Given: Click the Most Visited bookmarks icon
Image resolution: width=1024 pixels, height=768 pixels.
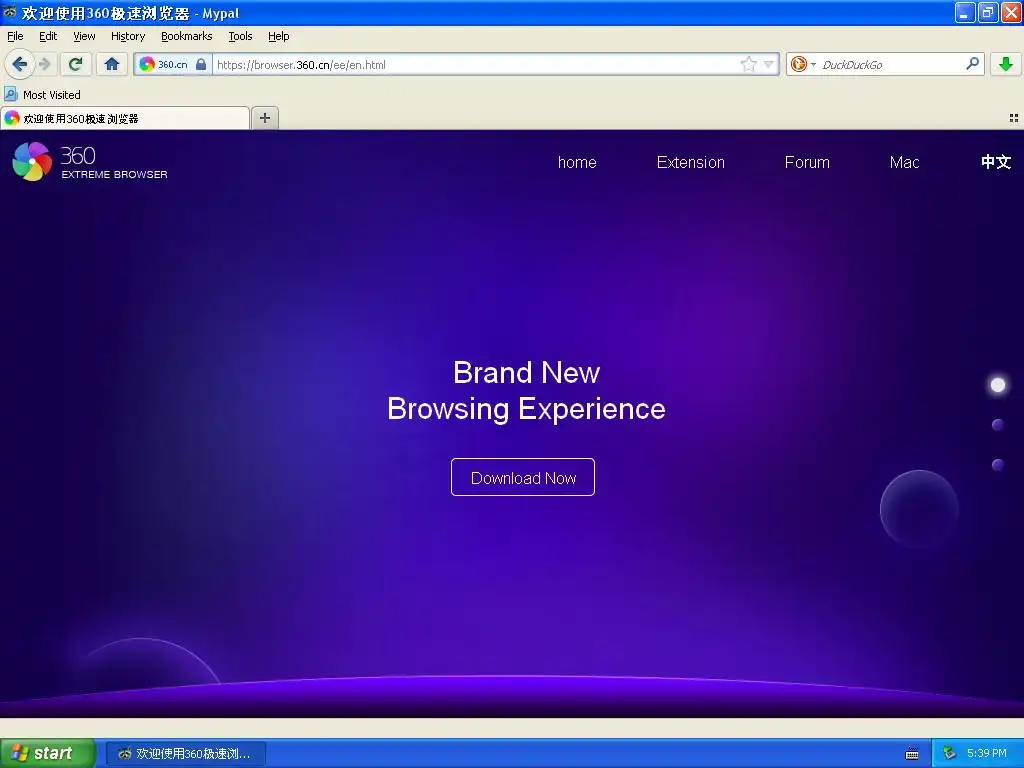Looking at the screenshot, I should [x=10, y=95].
